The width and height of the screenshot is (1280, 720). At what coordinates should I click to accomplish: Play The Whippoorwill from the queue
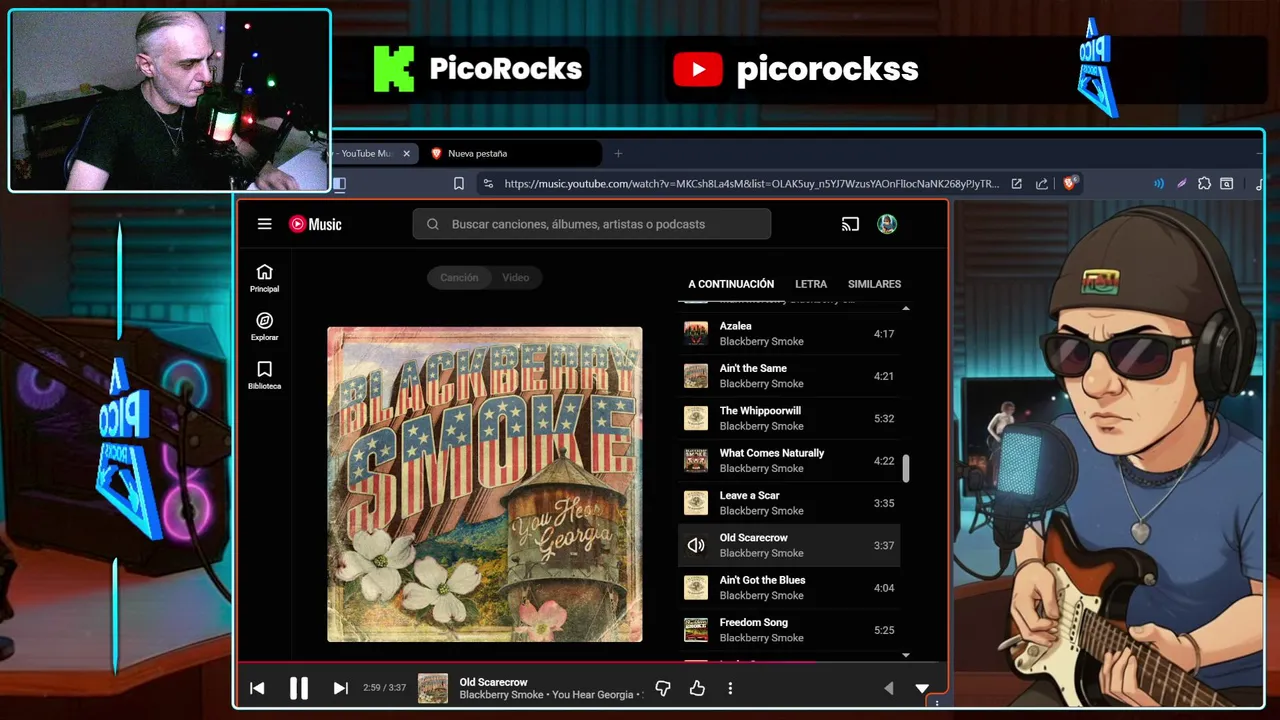point(789,418)
